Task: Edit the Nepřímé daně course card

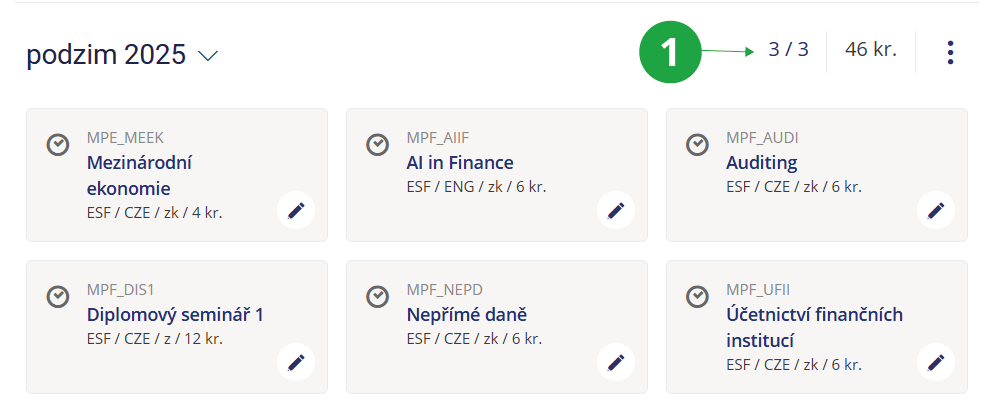Action: coord(616,362)
